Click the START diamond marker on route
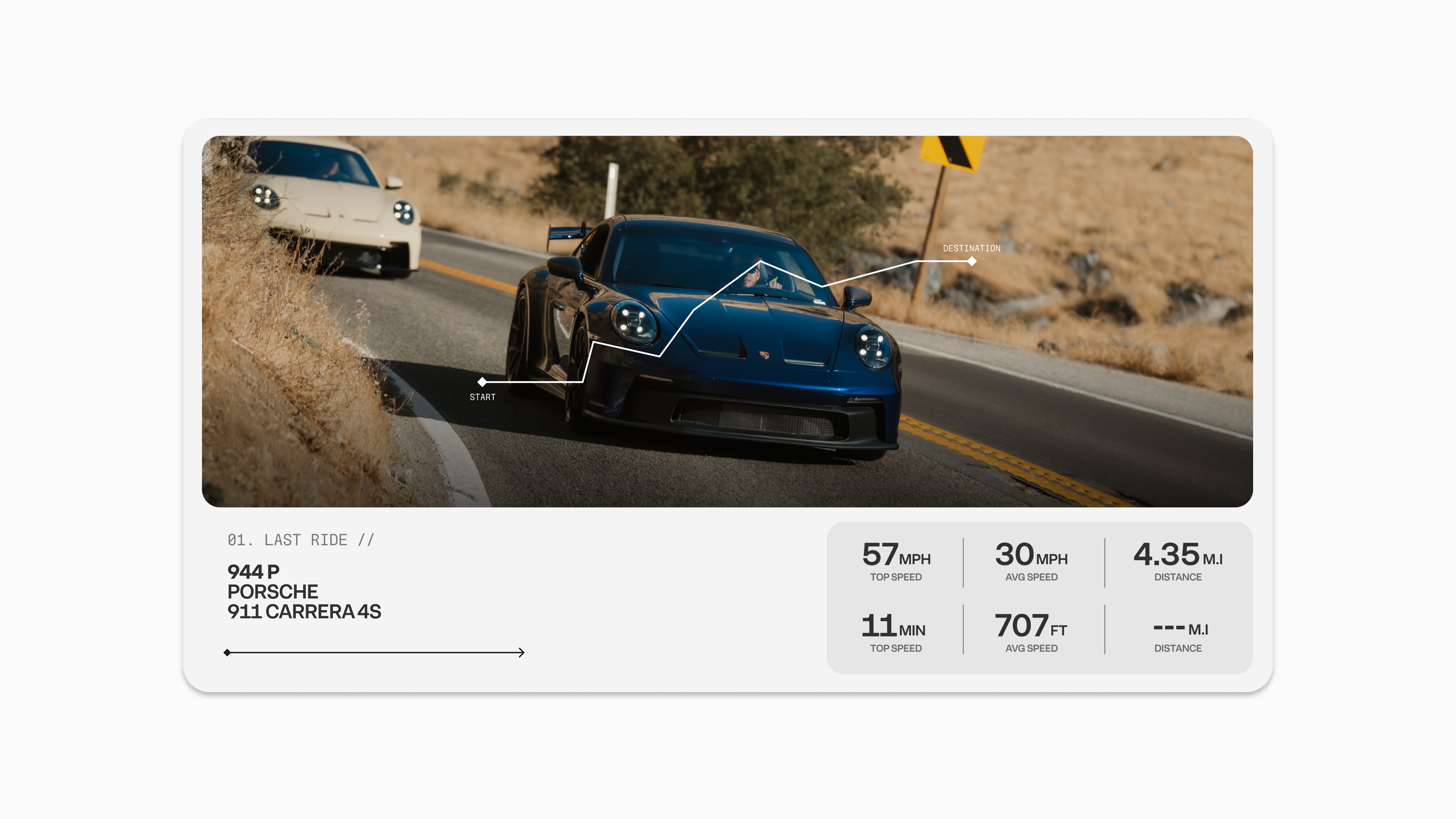This screenshot has height=819, width=1456. point(482,382)
